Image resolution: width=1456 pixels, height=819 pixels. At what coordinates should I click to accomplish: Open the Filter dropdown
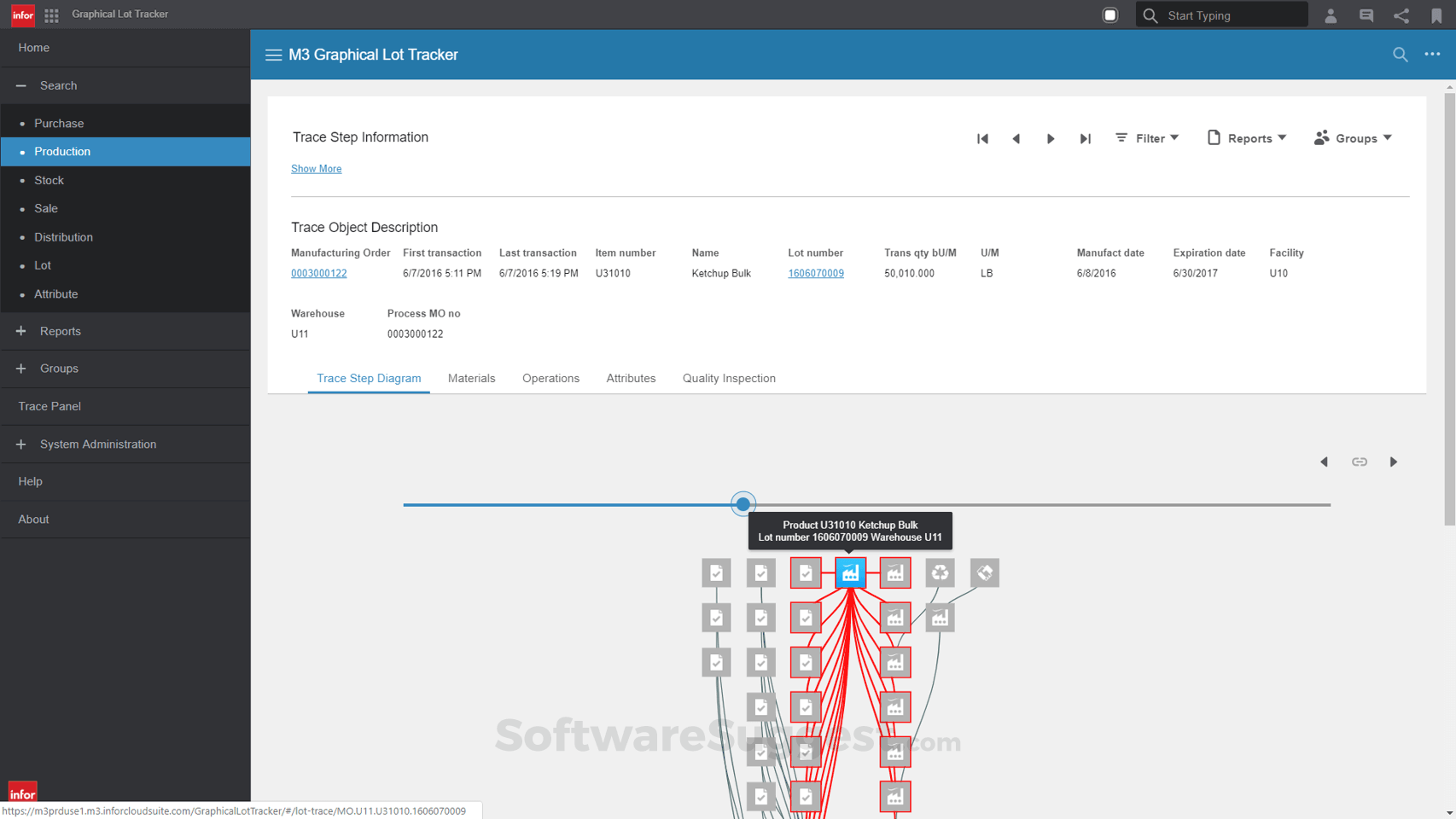pyautogui.click(x=1147, y=138)
